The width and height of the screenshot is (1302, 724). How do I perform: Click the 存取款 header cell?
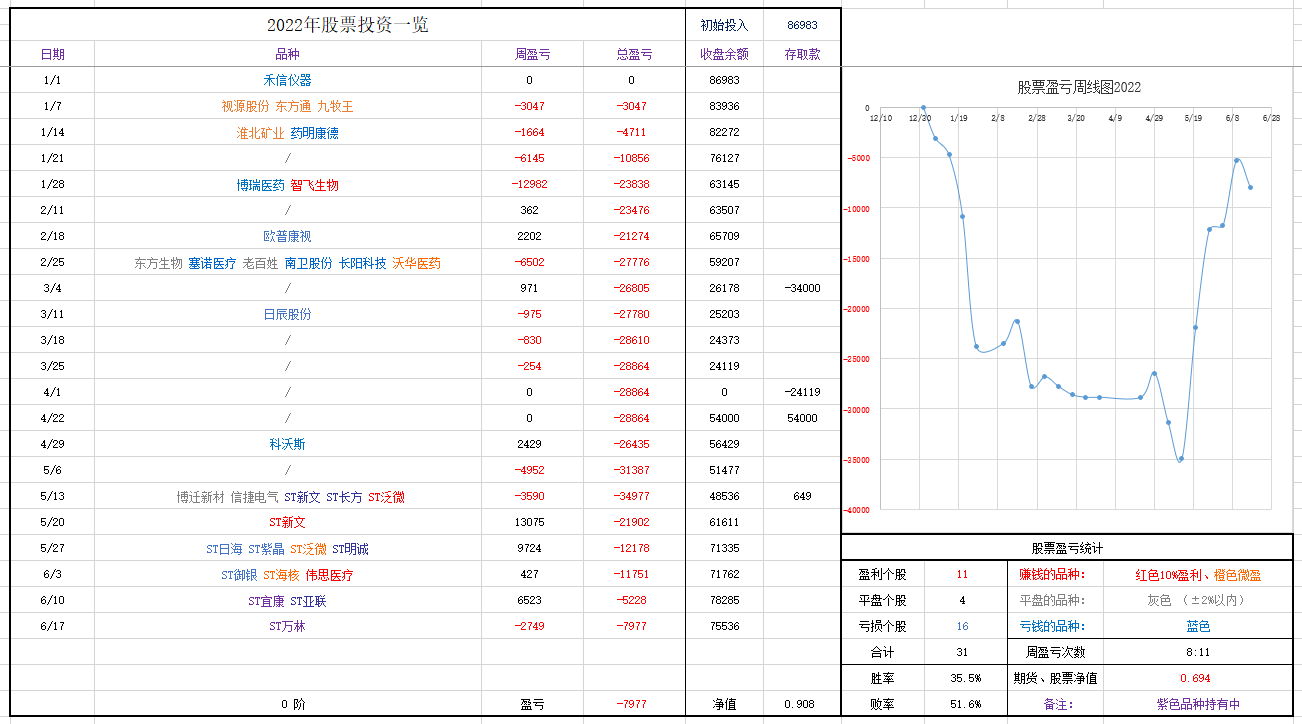802,54
